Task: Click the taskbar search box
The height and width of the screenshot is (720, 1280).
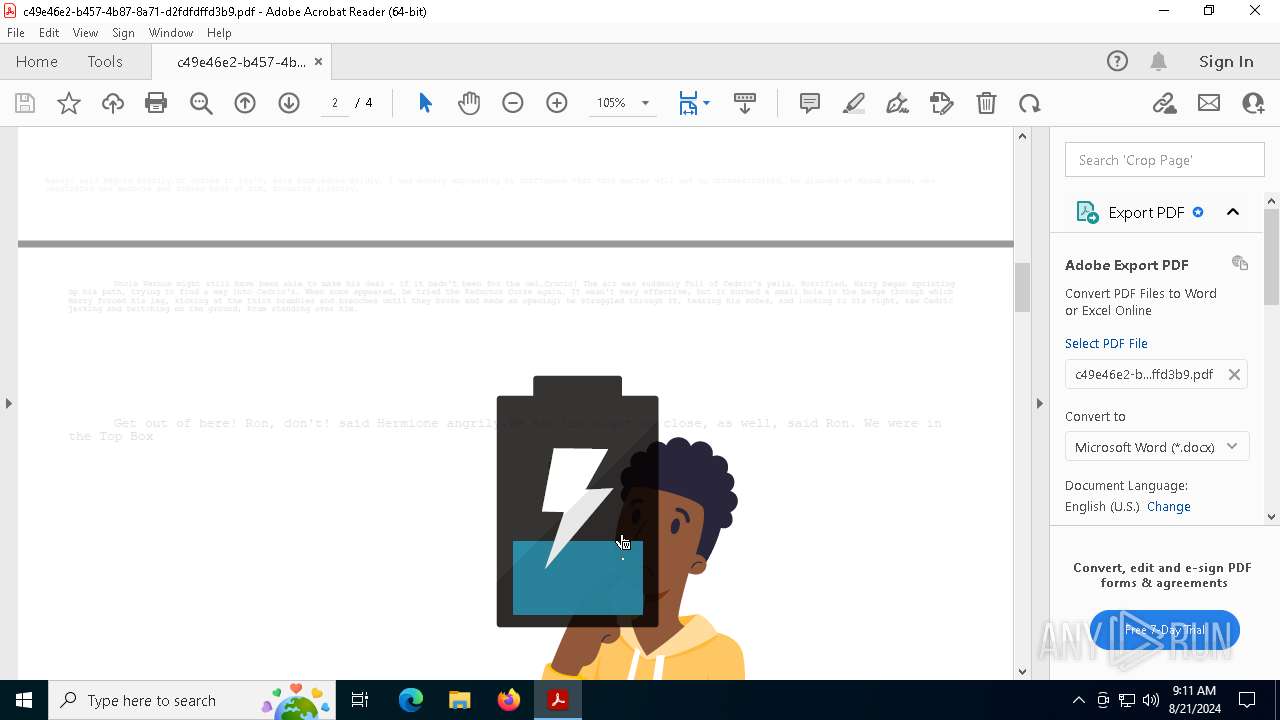Action: pos(191,700)
